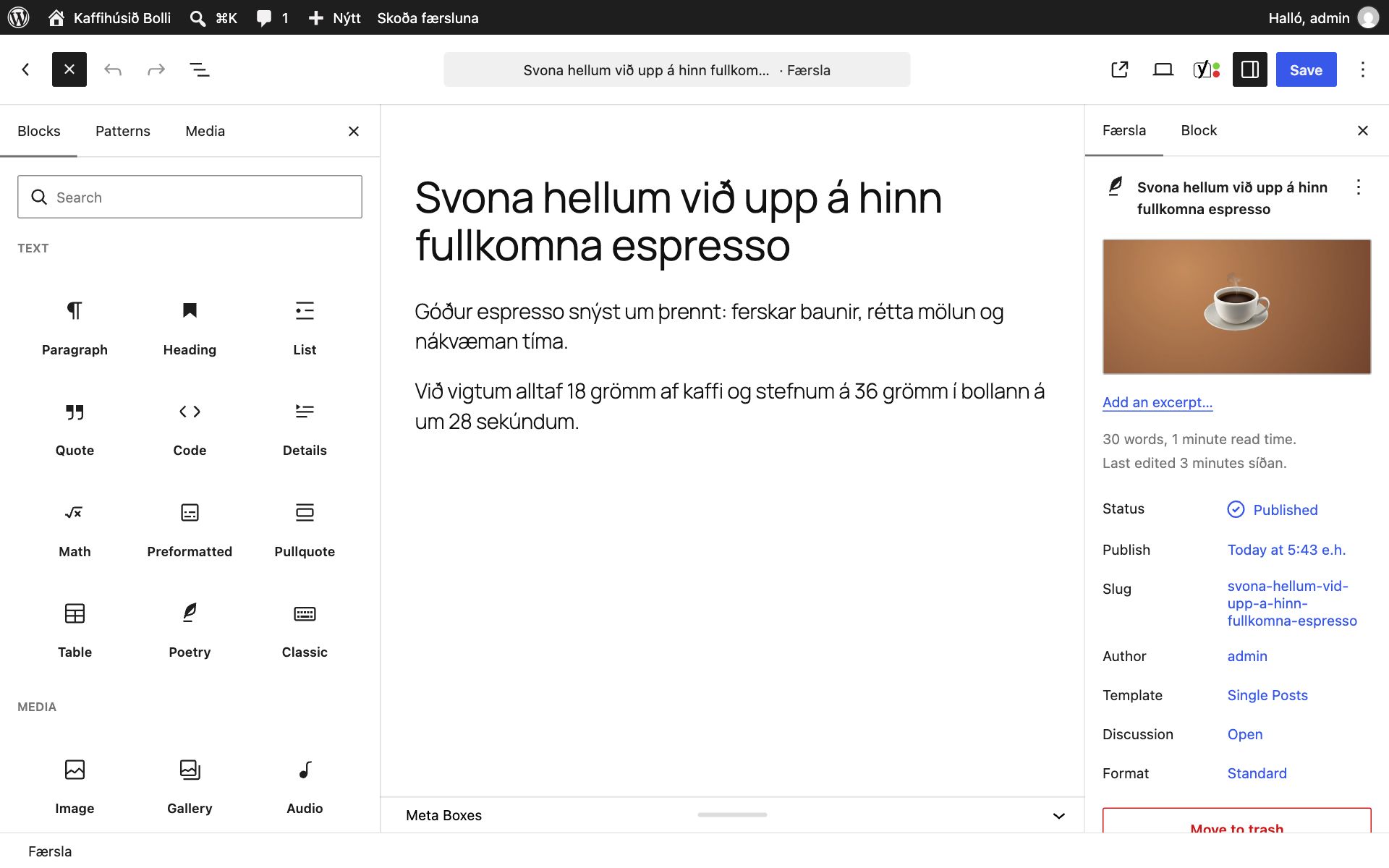1389x868 pixels.
Task: Open the Nýtt menu in admin bar
Action: click(334, 17)
